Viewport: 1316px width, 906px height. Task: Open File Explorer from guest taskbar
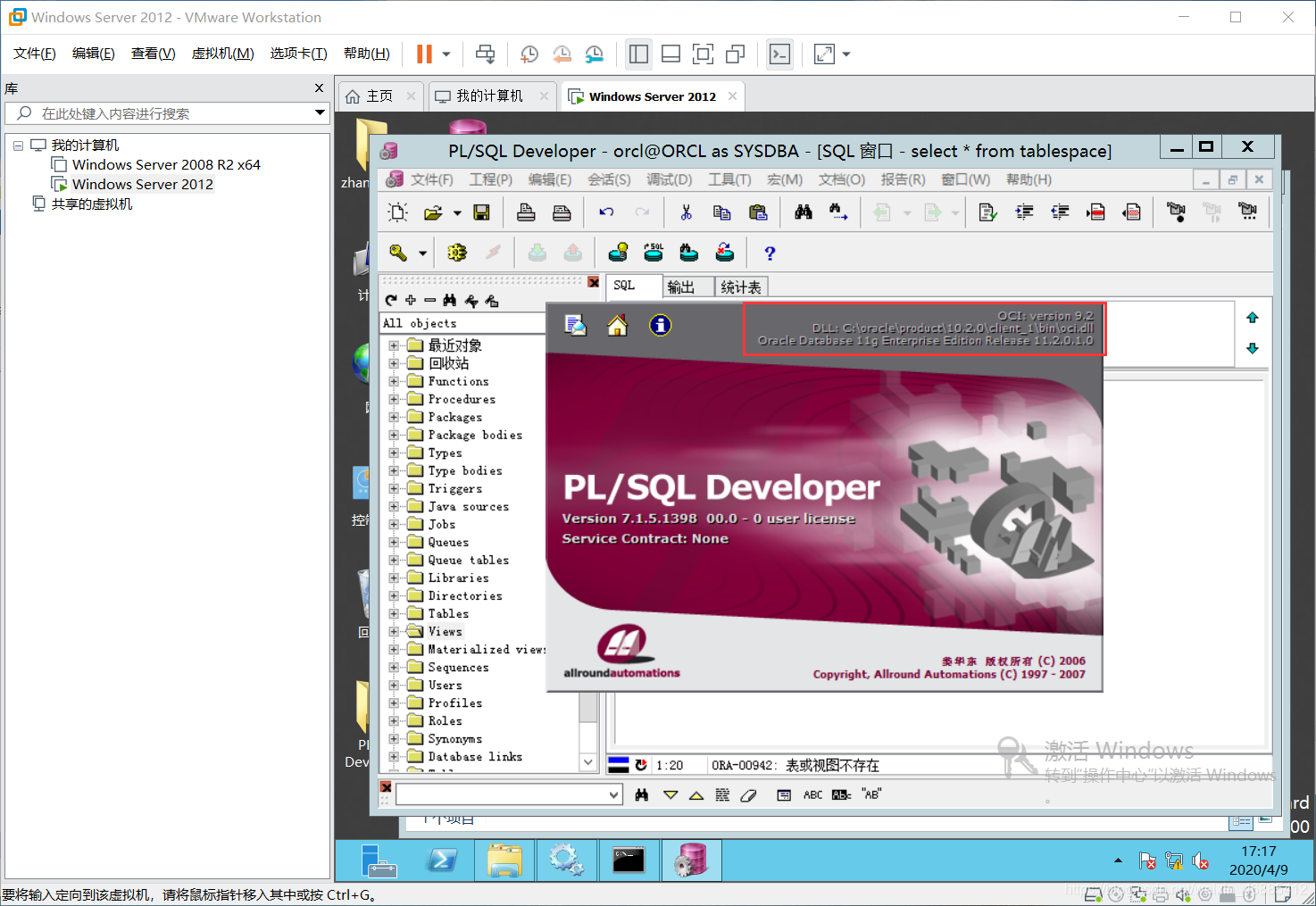504,860
